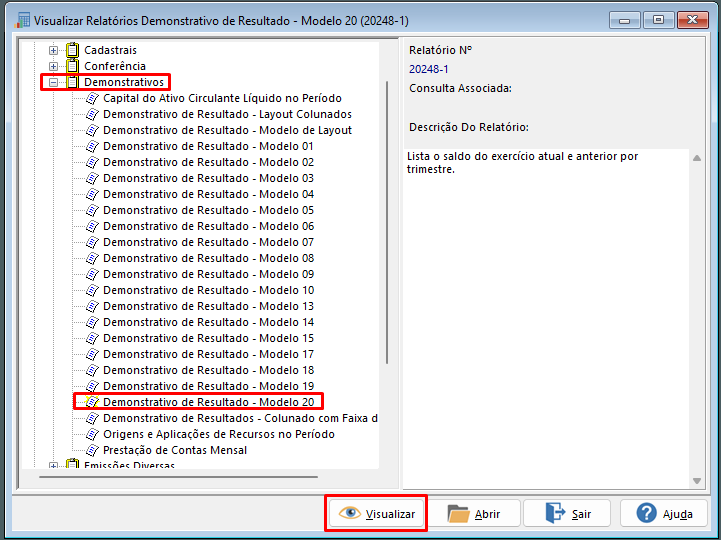Click report icon for Modelo de Layout
This screenshot has height=540, width=721.
(92, 130)
